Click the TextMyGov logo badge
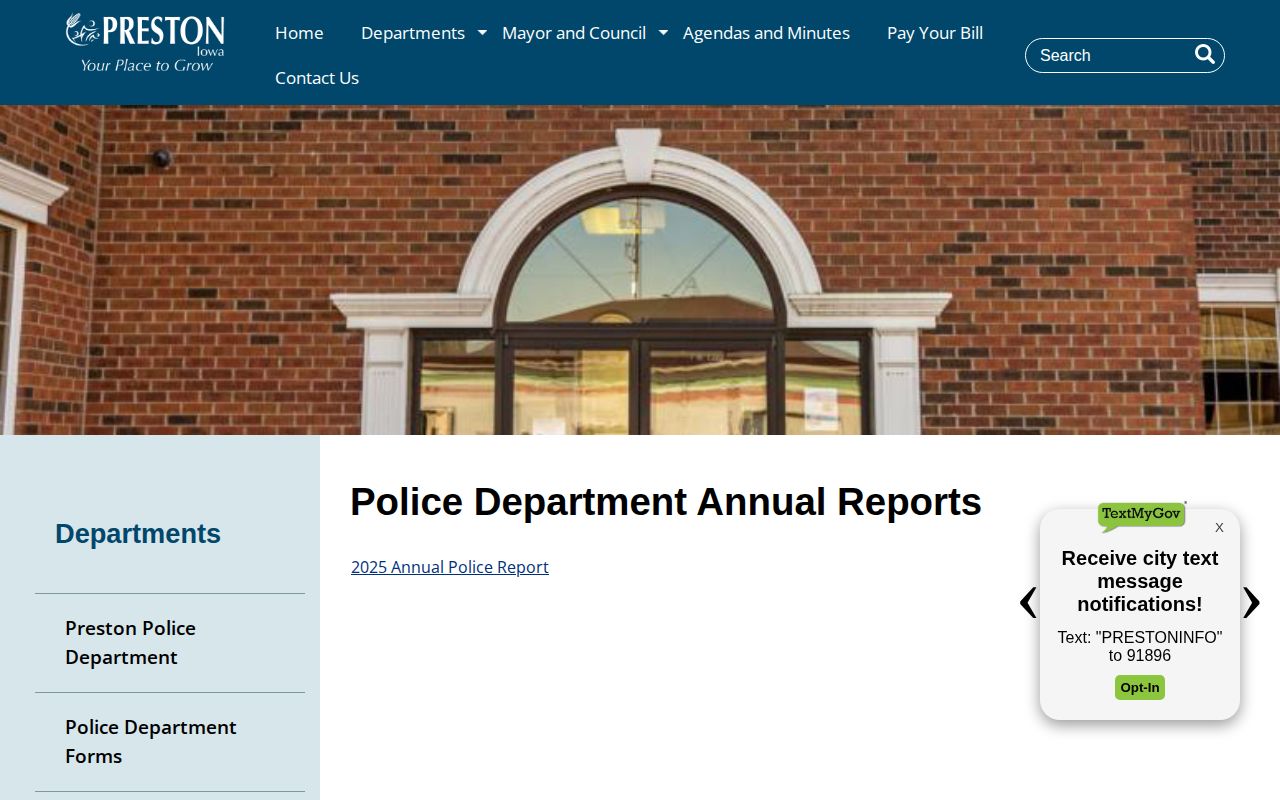The image size is (1280, 800). tap(1141, 515)
